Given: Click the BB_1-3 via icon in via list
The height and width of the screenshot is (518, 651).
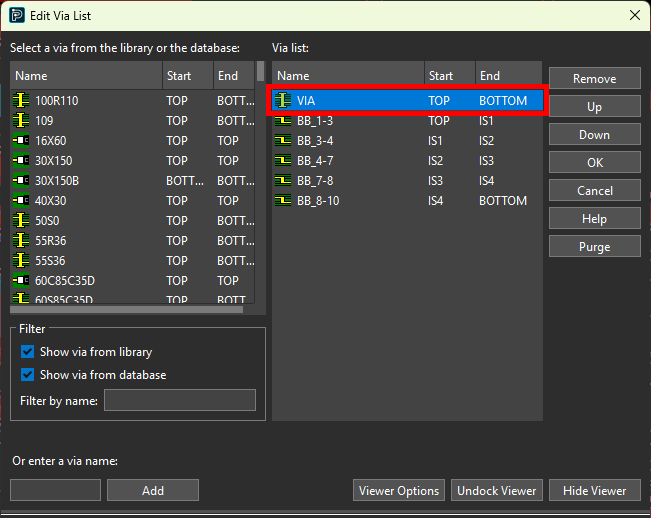Looking at the screenshot, I should click(x=284, y=121).
